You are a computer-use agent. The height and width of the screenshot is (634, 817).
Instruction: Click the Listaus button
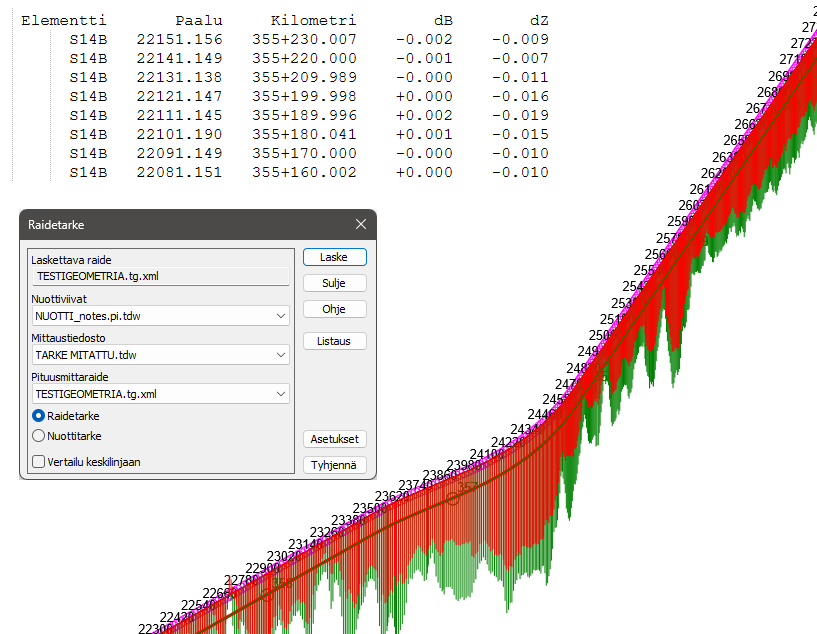point(334,341)
